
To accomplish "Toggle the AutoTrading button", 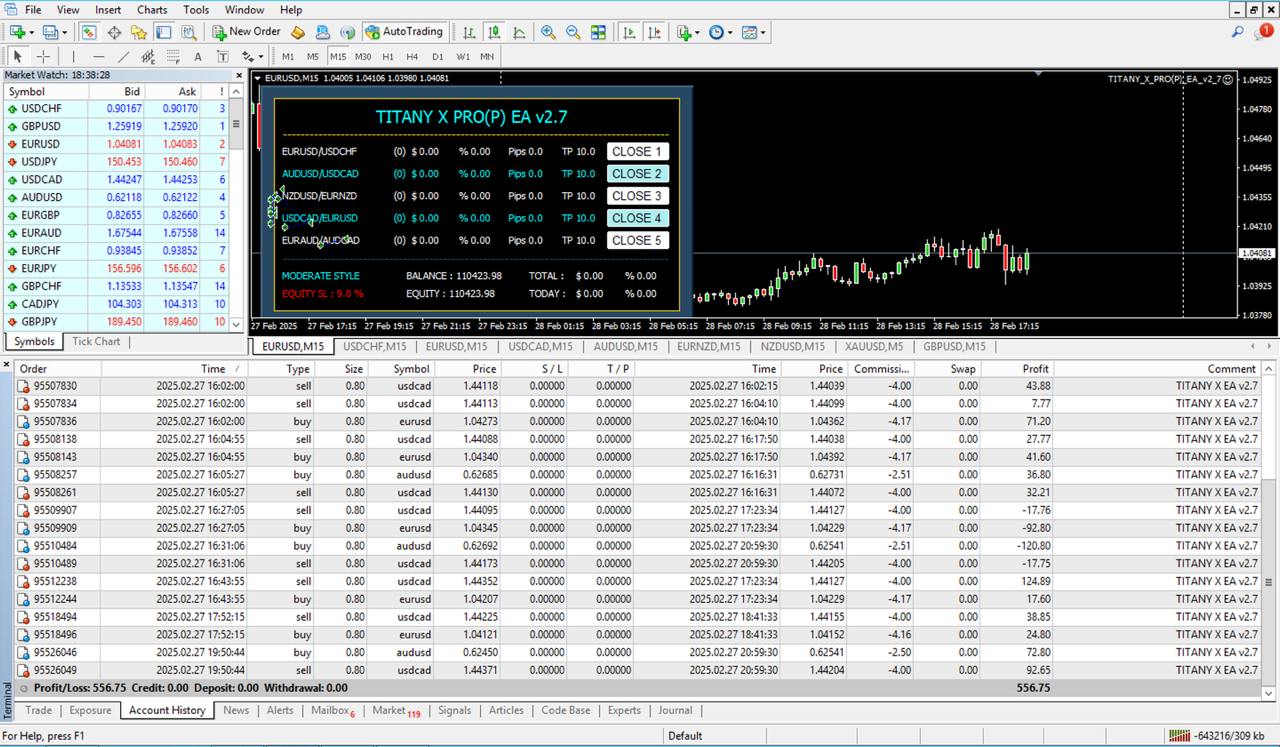I will 404,32.
